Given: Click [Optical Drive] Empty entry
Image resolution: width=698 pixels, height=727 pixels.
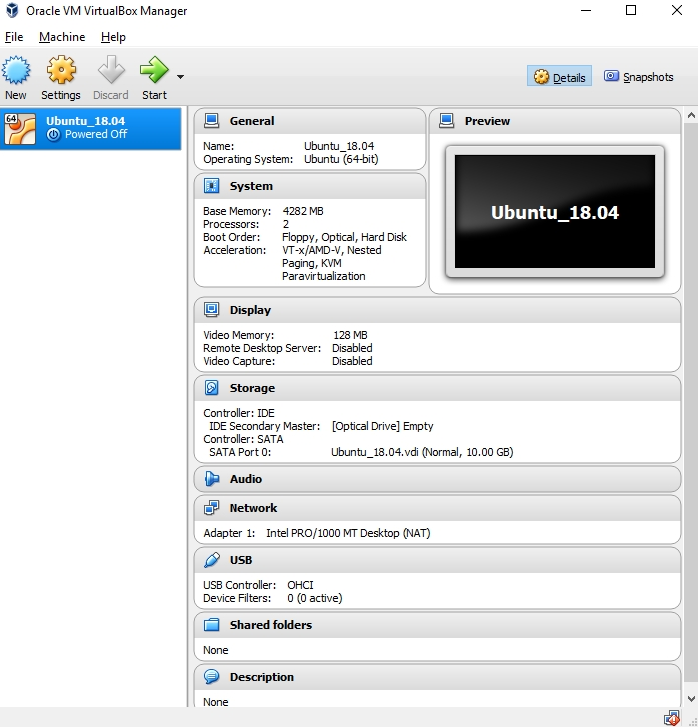Looking at the screenshot, I should 382,426.
